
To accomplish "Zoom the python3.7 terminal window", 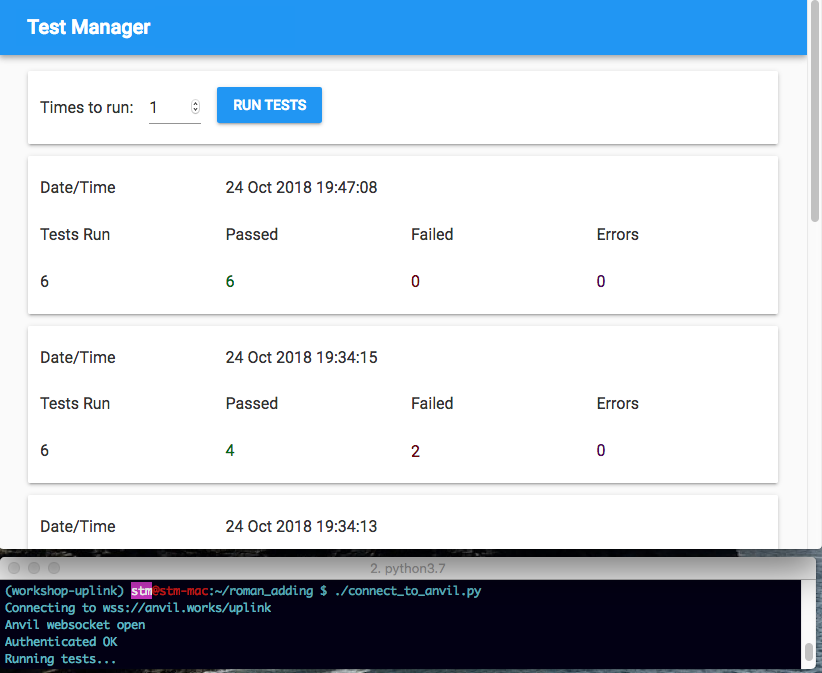I will (54, 568).
